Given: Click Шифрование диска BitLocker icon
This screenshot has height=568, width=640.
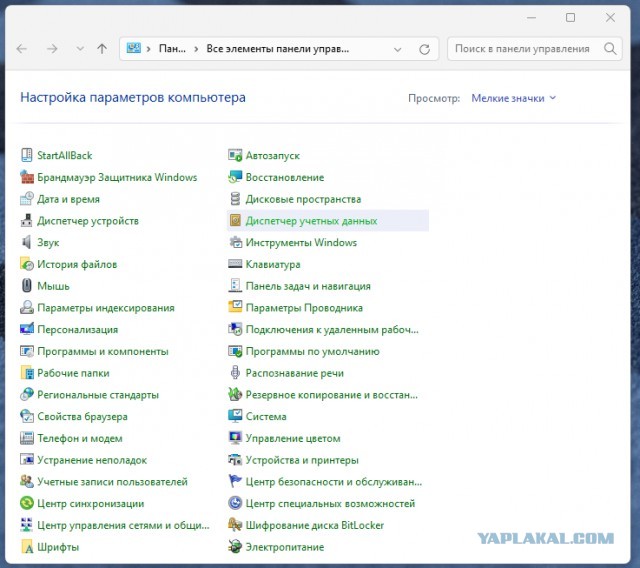Looking at the screenshot, I should coord(235,525).
